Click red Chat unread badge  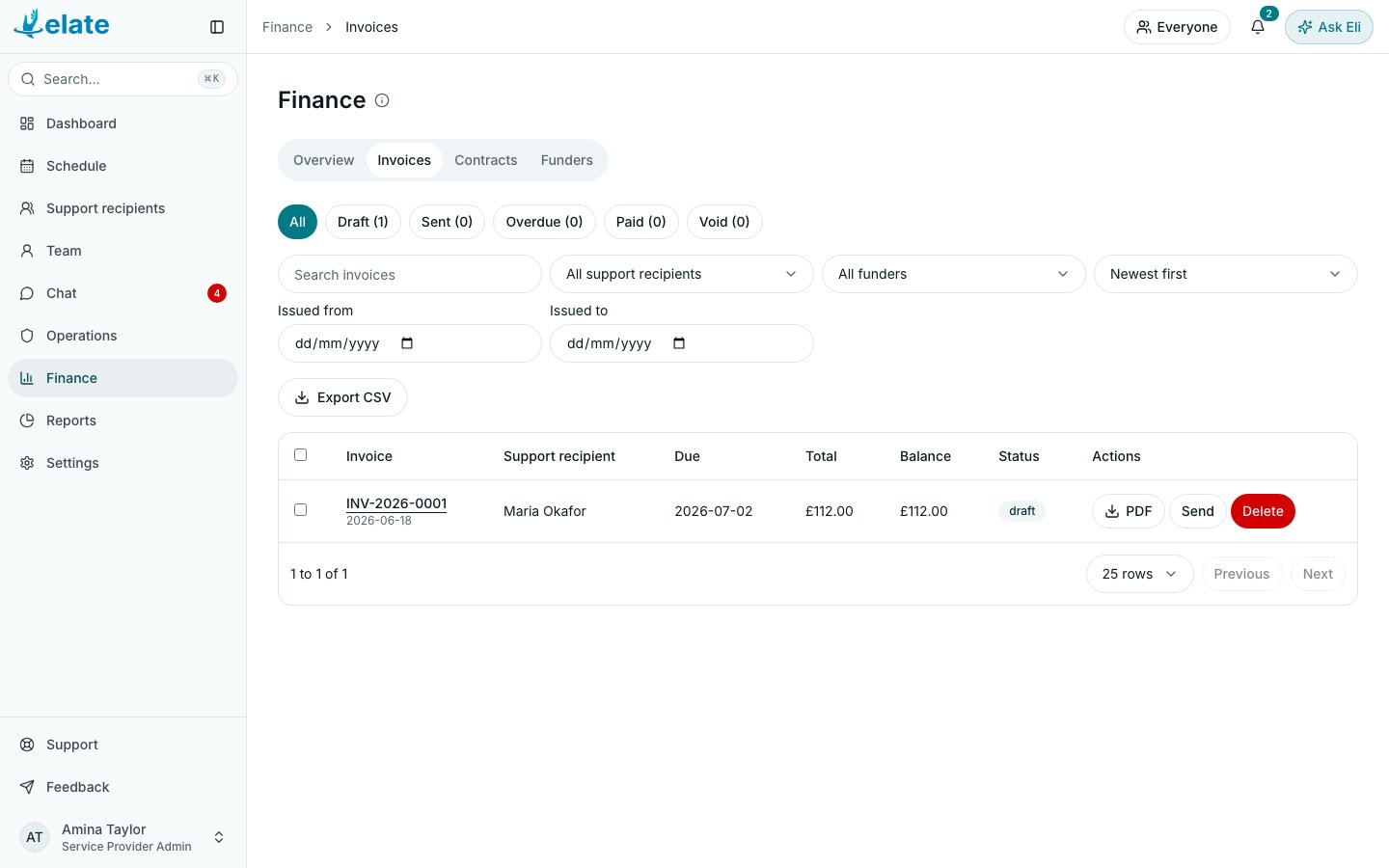[x=217, y=293]
